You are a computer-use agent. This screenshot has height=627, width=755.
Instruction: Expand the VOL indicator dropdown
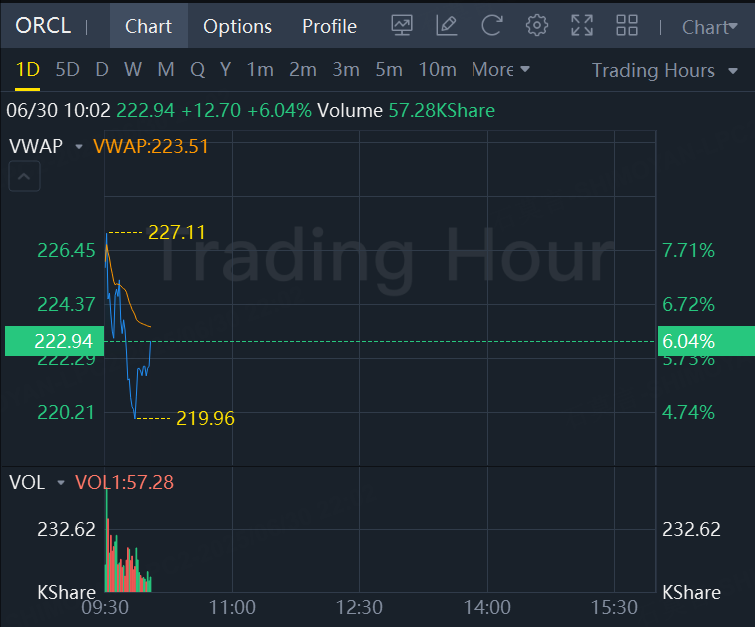coord(60,483)
